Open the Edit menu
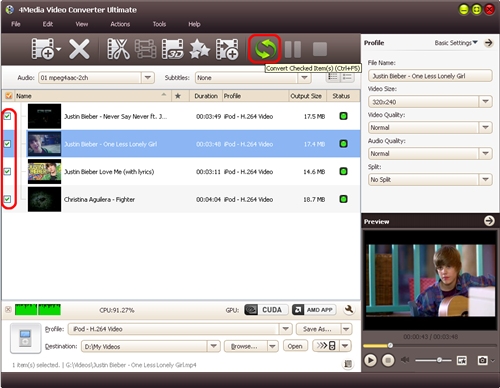Screen dimensions: 500x388 48,24
